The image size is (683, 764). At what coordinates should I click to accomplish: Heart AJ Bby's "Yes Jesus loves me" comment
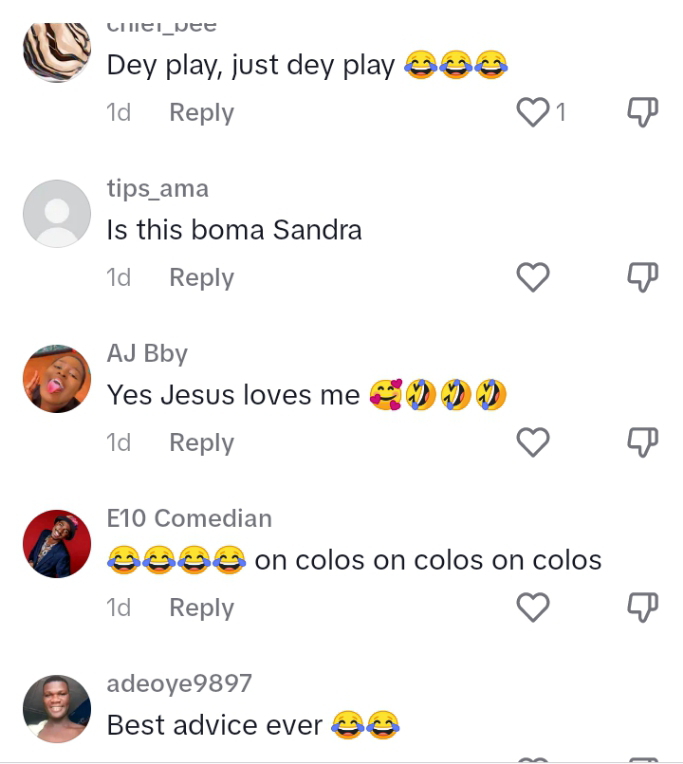(x=533, y=442)
